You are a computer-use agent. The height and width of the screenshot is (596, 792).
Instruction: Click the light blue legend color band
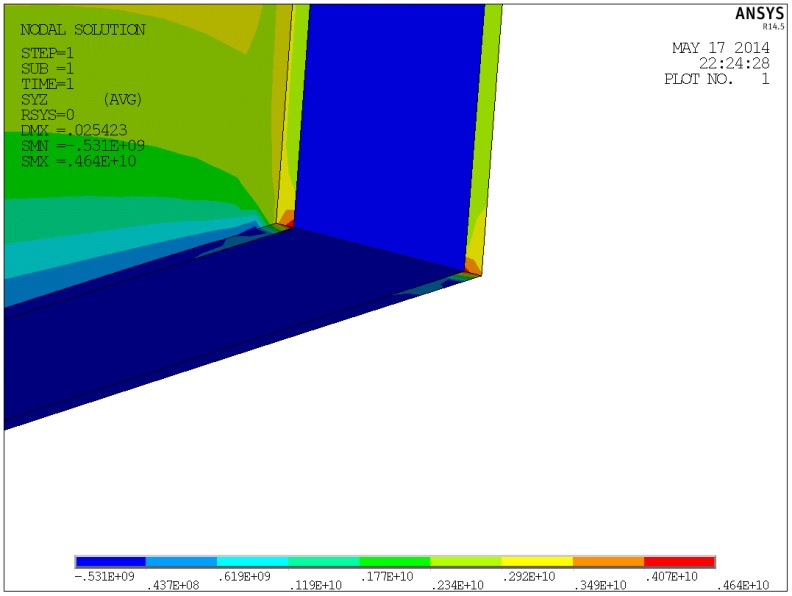[x=181, y=562]
